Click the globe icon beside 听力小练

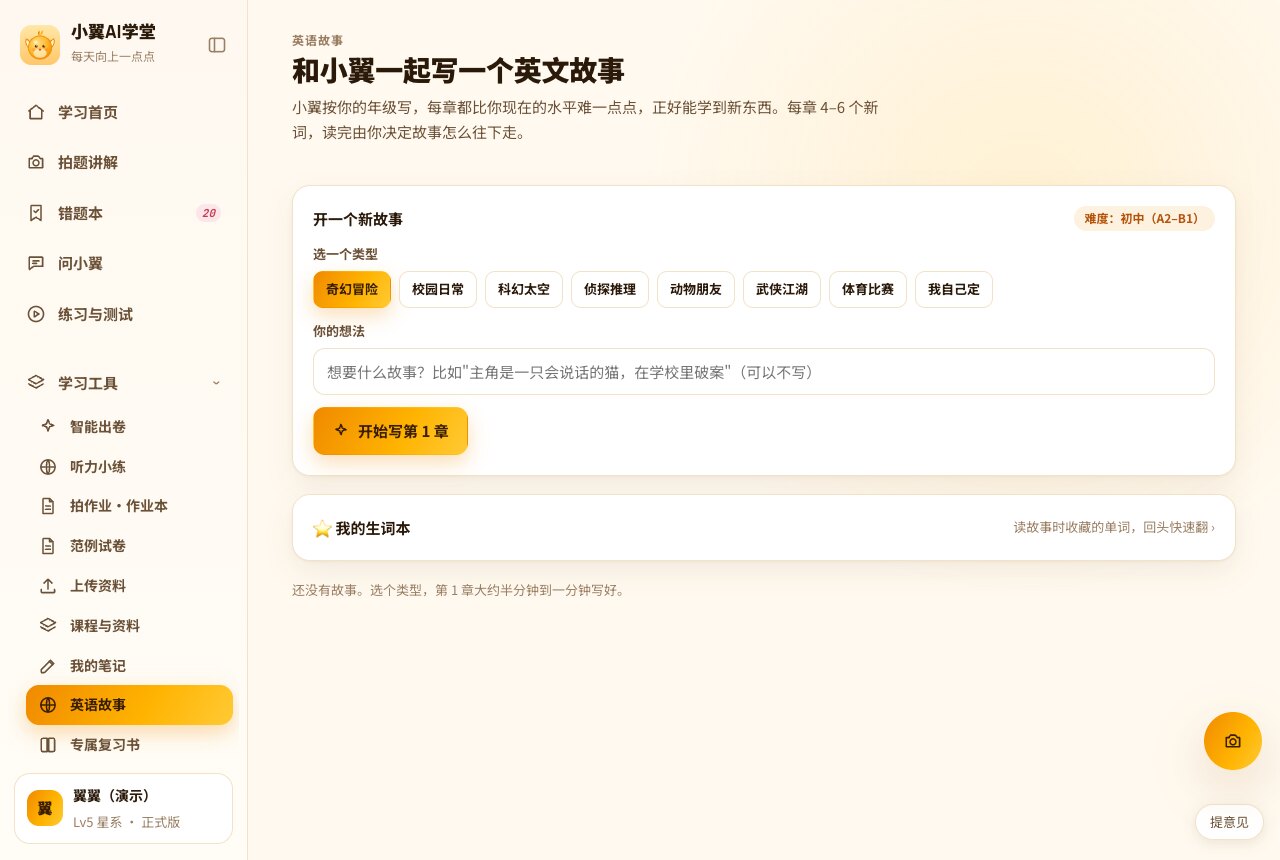pos(48,466)
